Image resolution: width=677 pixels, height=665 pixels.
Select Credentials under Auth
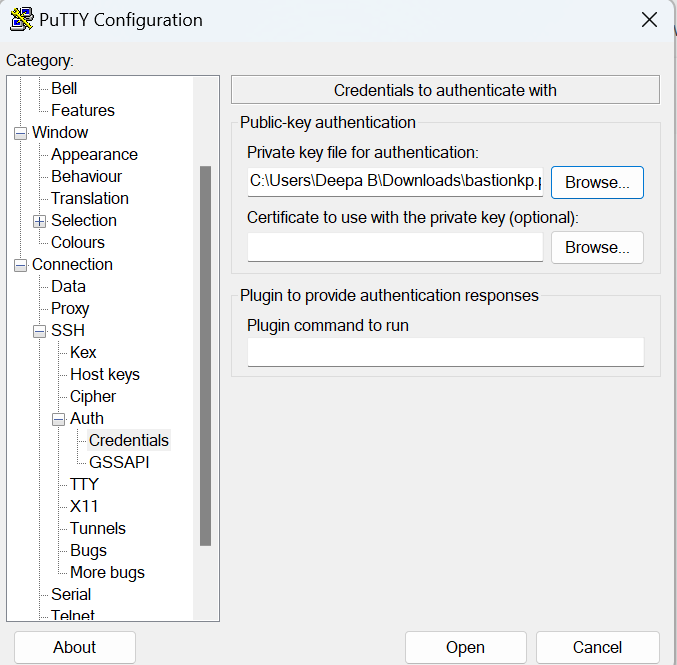(129, 440)
